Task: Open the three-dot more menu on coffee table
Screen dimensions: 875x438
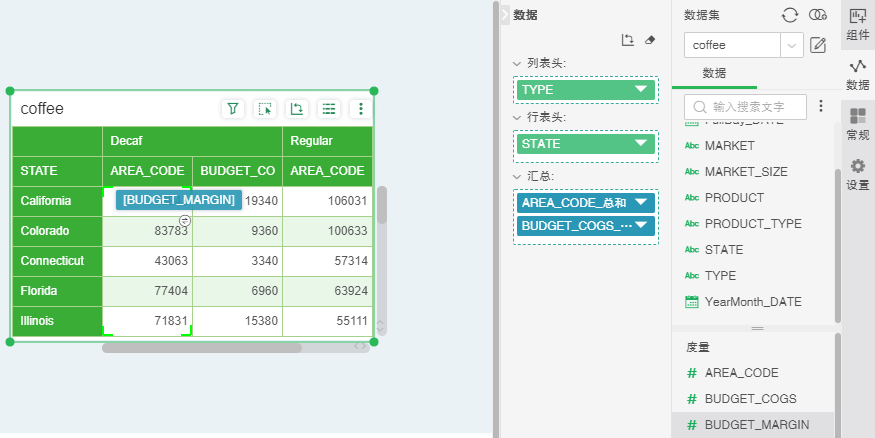Action: click(x=361, y=109)
